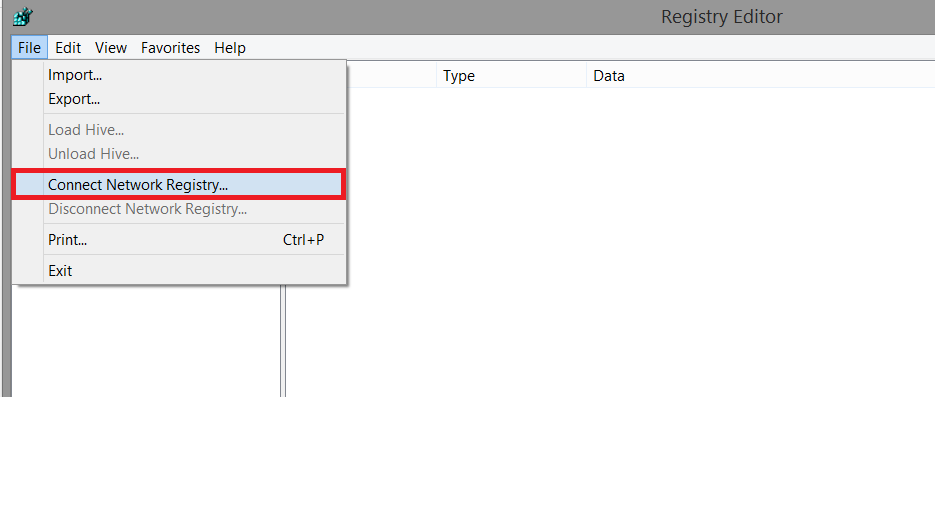This screenshot has width=935, height=512.
Task: Open the View menu
Action: [x=111, y=48]
